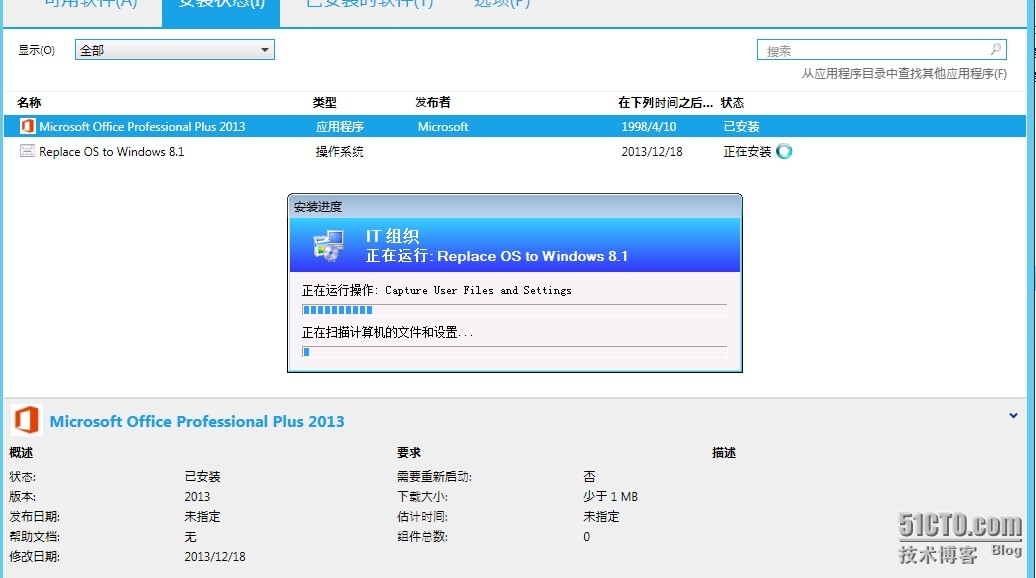Click the 已安装 status cell in the Office row
The height and width of the screenshot is (578, 1036).
[x=741, y=126]
